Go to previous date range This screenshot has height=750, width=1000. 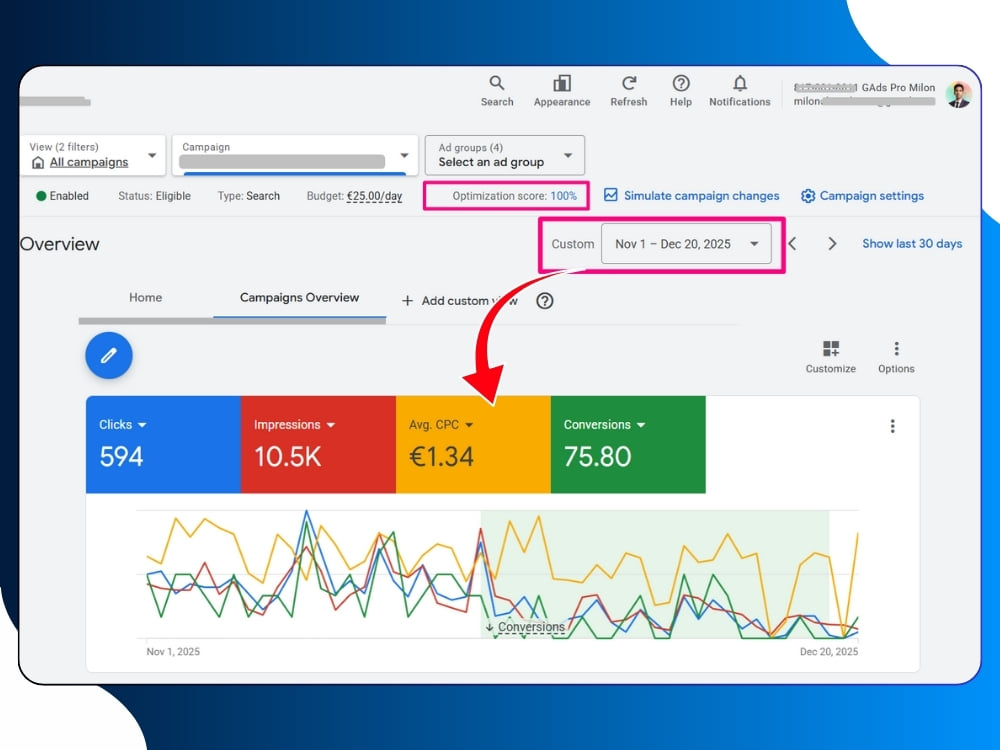click(793, 244)
